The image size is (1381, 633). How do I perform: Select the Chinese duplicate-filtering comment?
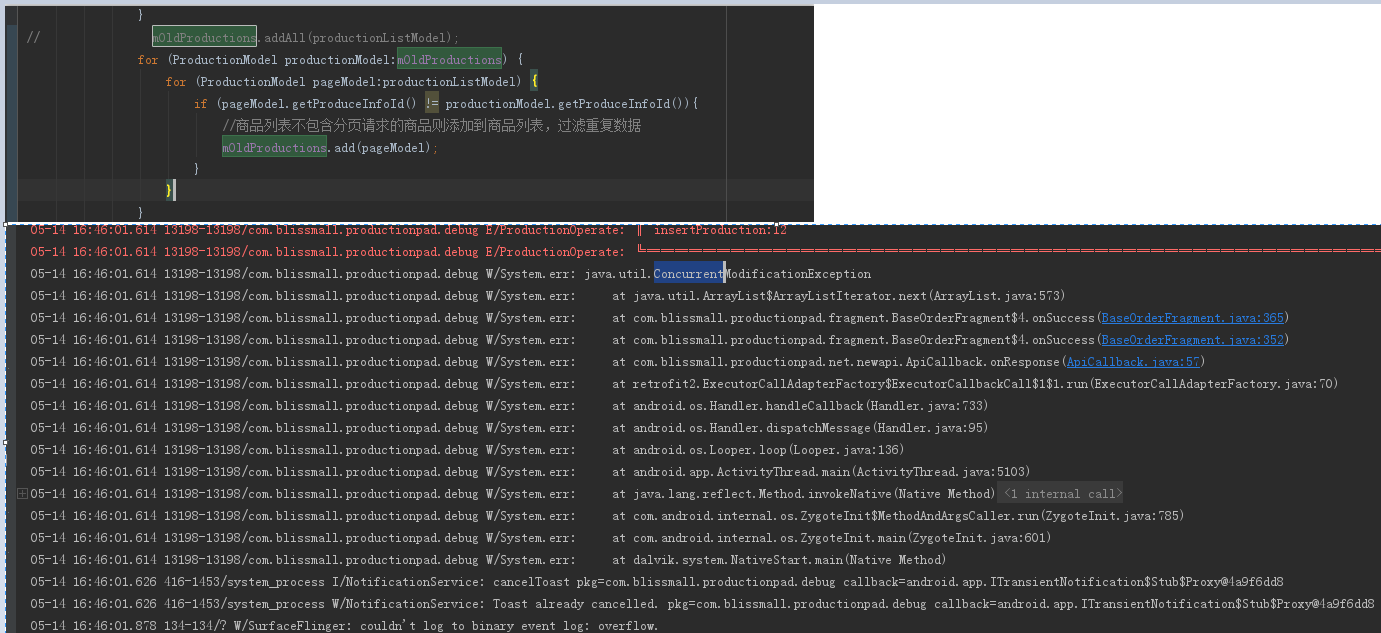click(430, 125)
